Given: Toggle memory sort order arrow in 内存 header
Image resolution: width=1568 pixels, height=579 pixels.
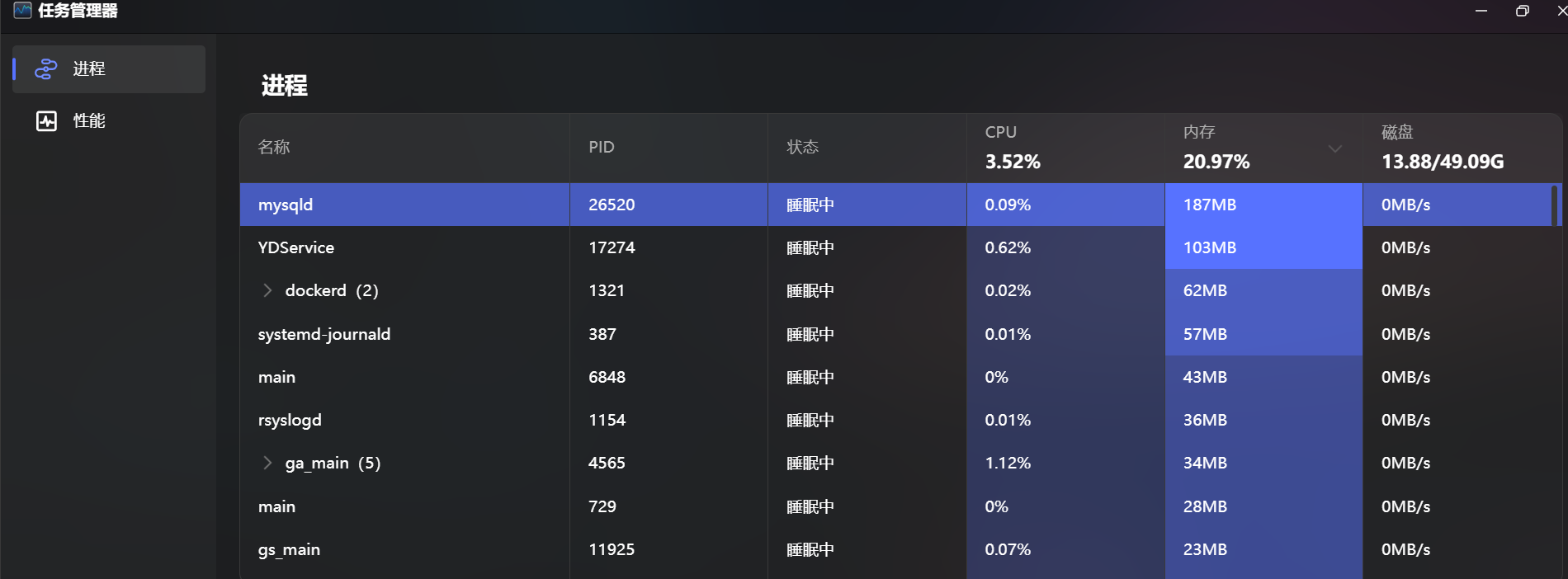Looking at the screenshot, I should (x=1334, y=149).
